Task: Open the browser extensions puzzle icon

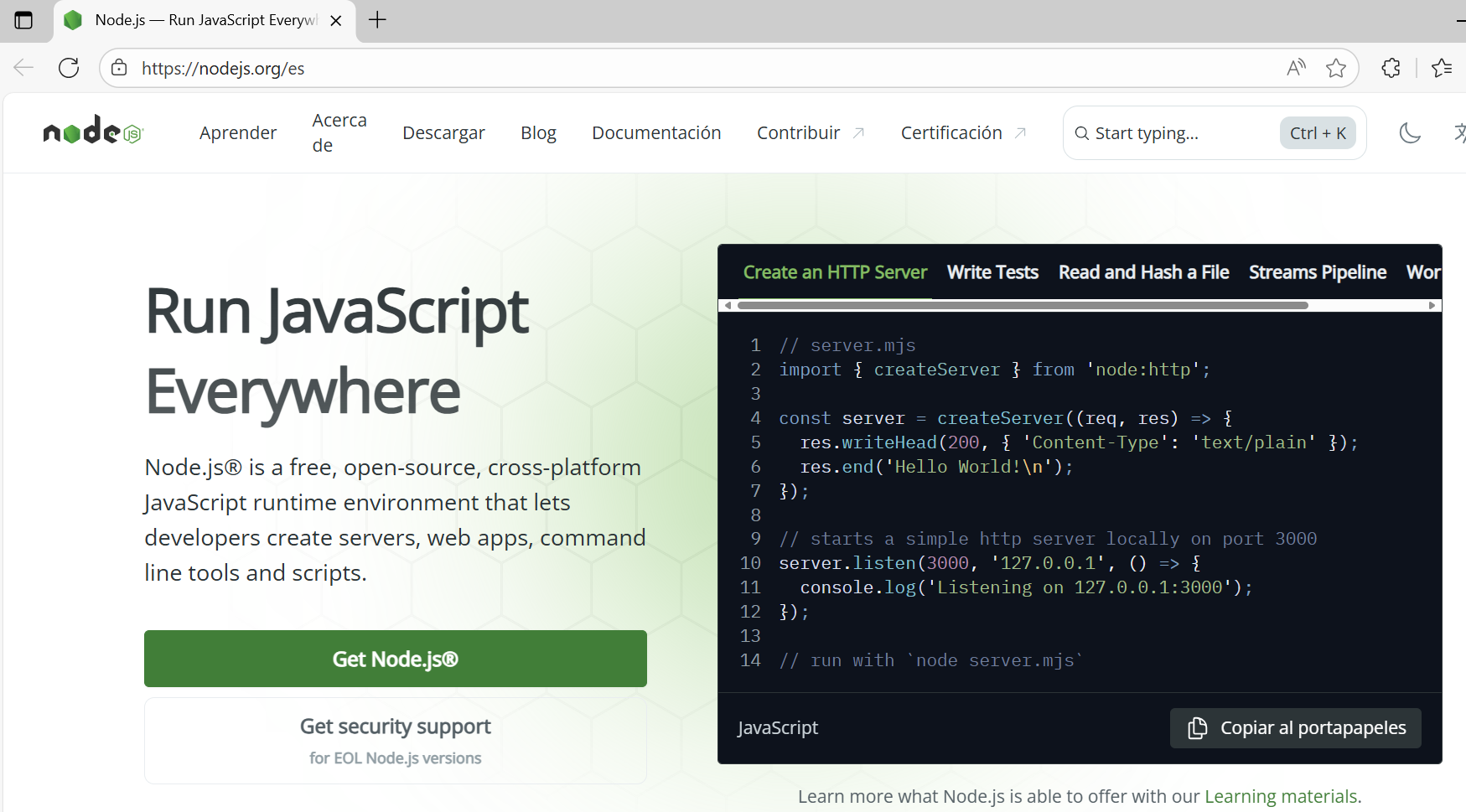Action: click(1390, 68)
